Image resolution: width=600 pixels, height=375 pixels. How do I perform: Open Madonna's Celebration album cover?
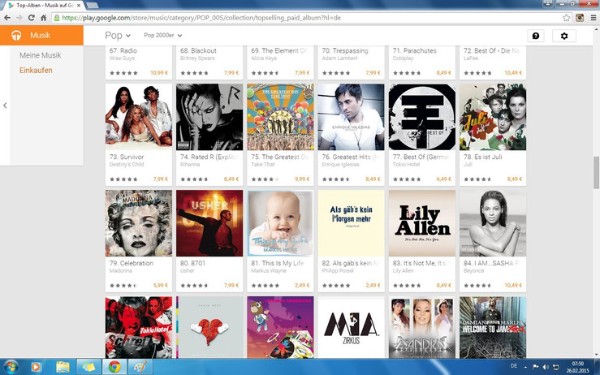pyautogui.click(x=139, y=223)
